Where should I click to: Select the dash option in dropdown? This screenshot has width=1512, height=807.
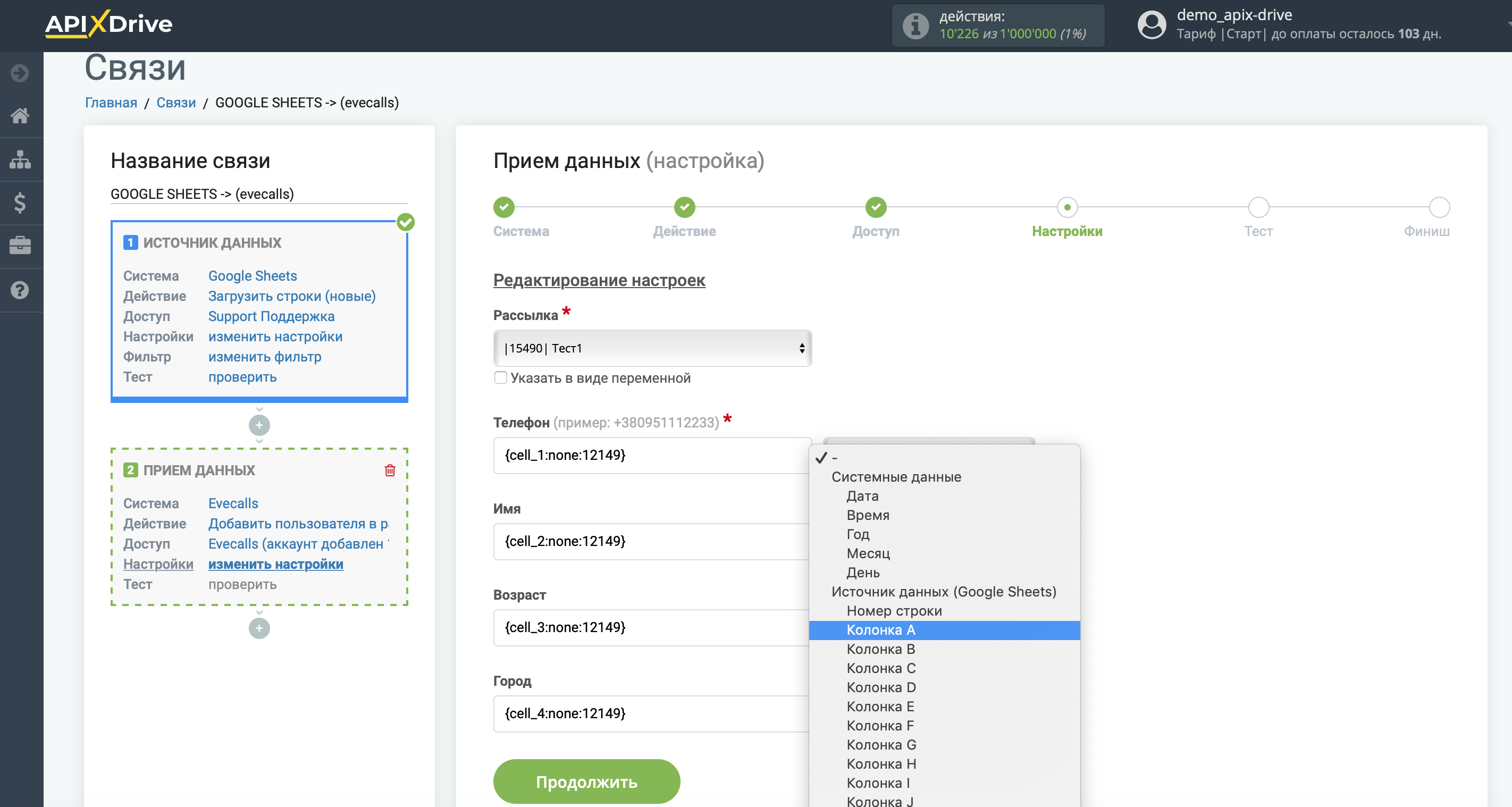pyautogui.click(x=944, y=458)
